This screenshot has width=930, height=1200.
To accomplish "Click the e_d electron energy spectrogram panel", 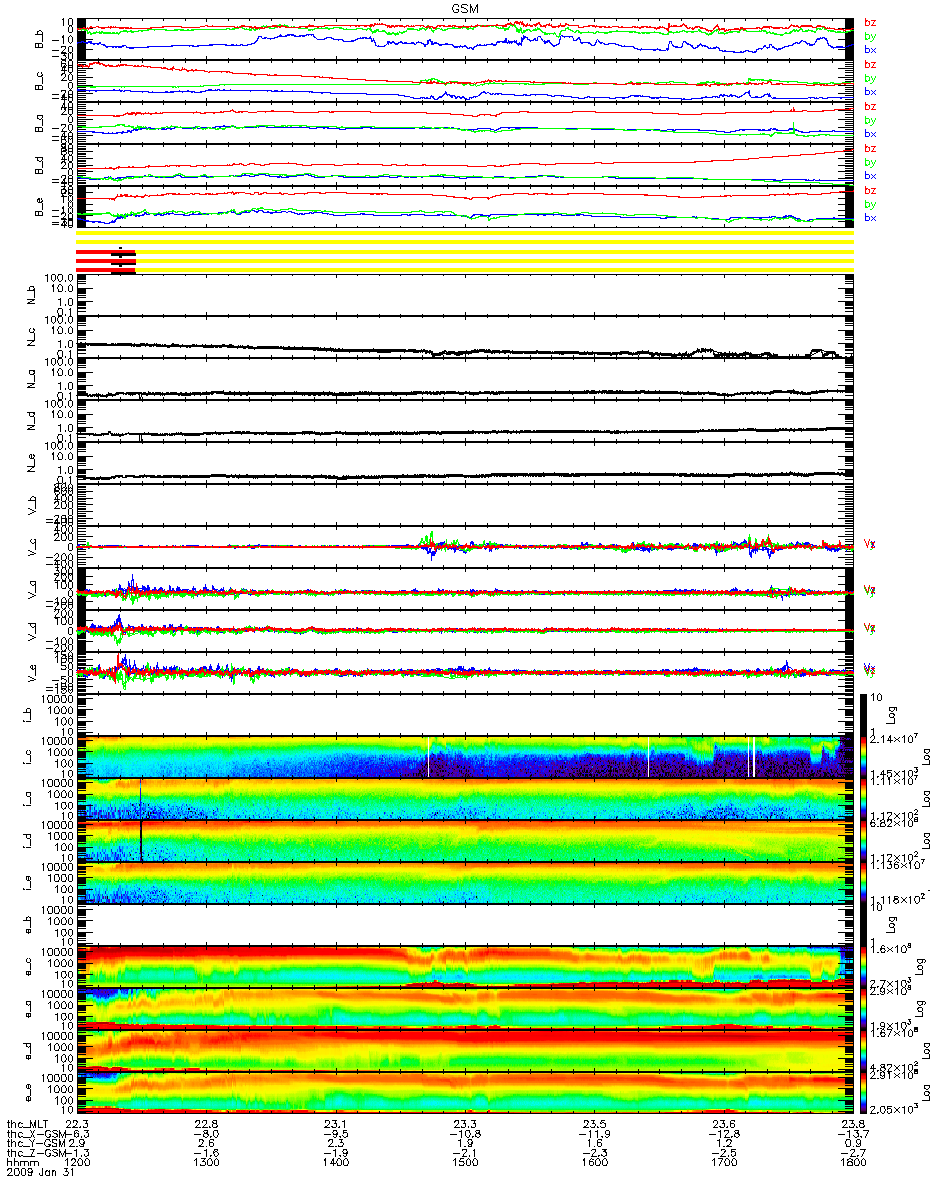I will (x=465, y=1050).
